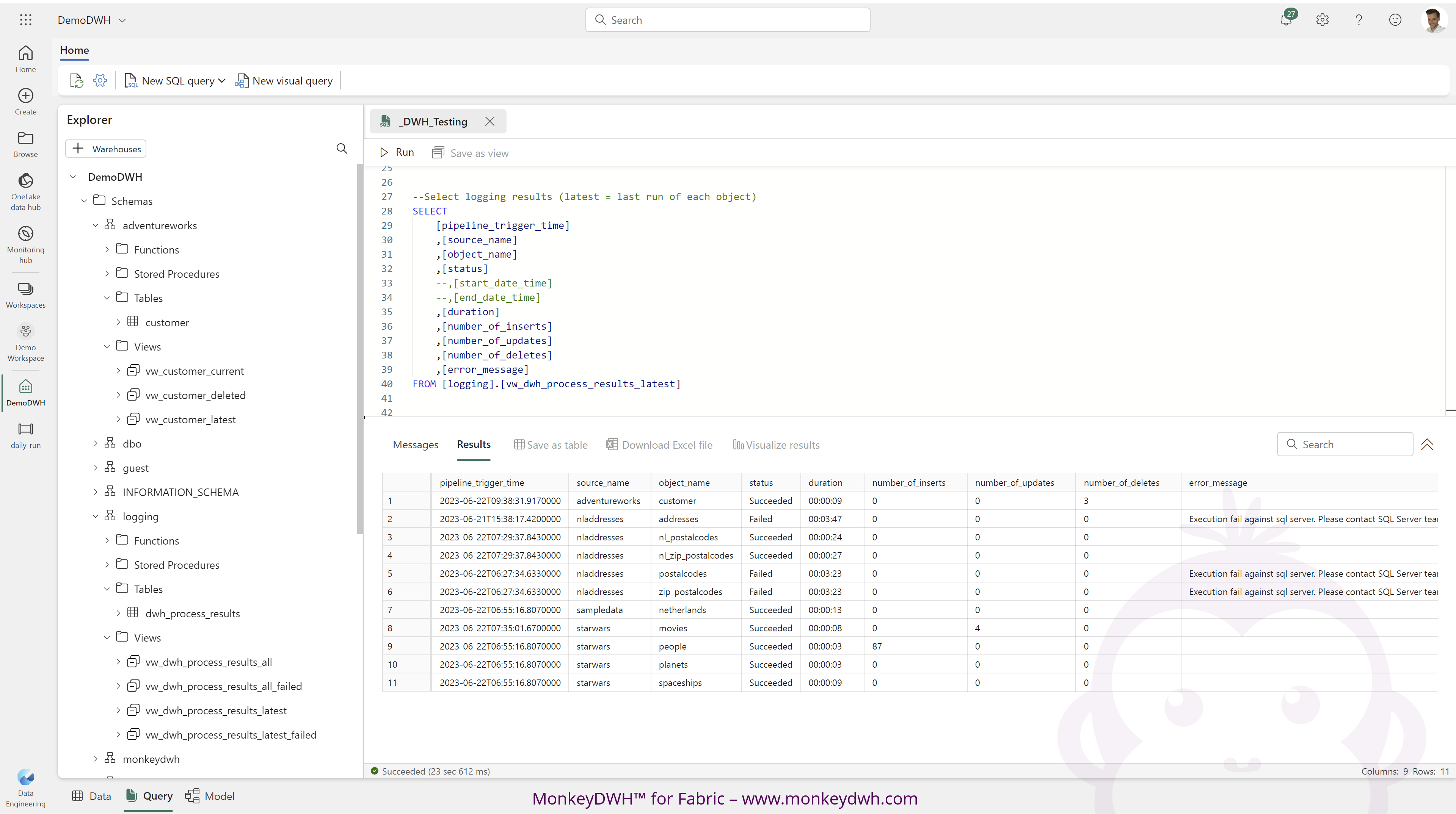Expand the dbo schema
Viewport: 1456px width, 814px height.
coord(96,444)
